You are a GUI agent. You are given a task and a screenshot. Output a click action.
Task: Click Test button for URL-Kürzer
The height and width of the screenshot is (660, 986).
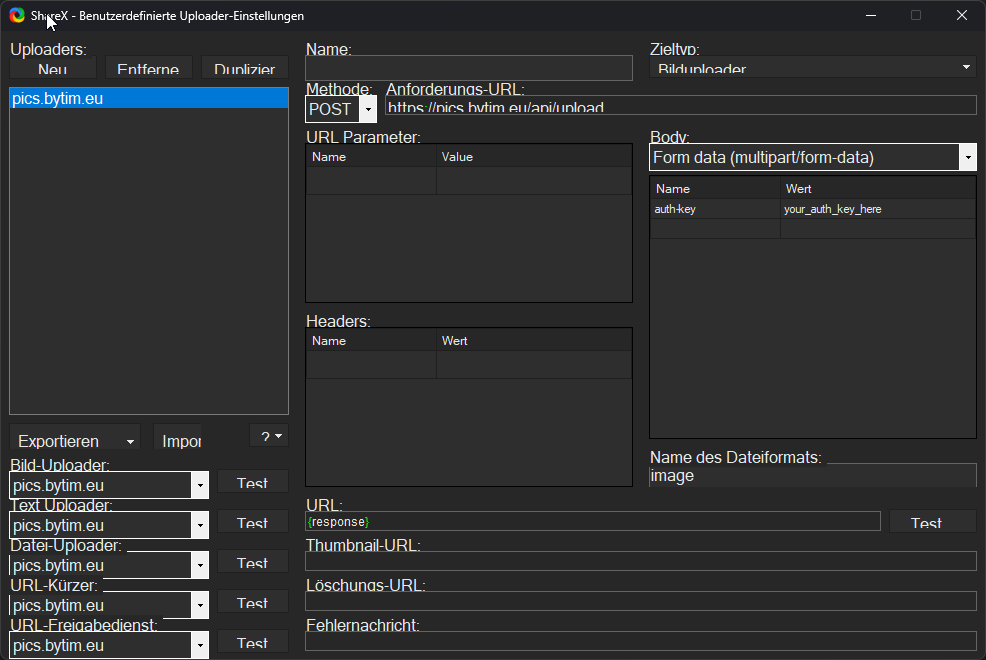coord(253,602)
